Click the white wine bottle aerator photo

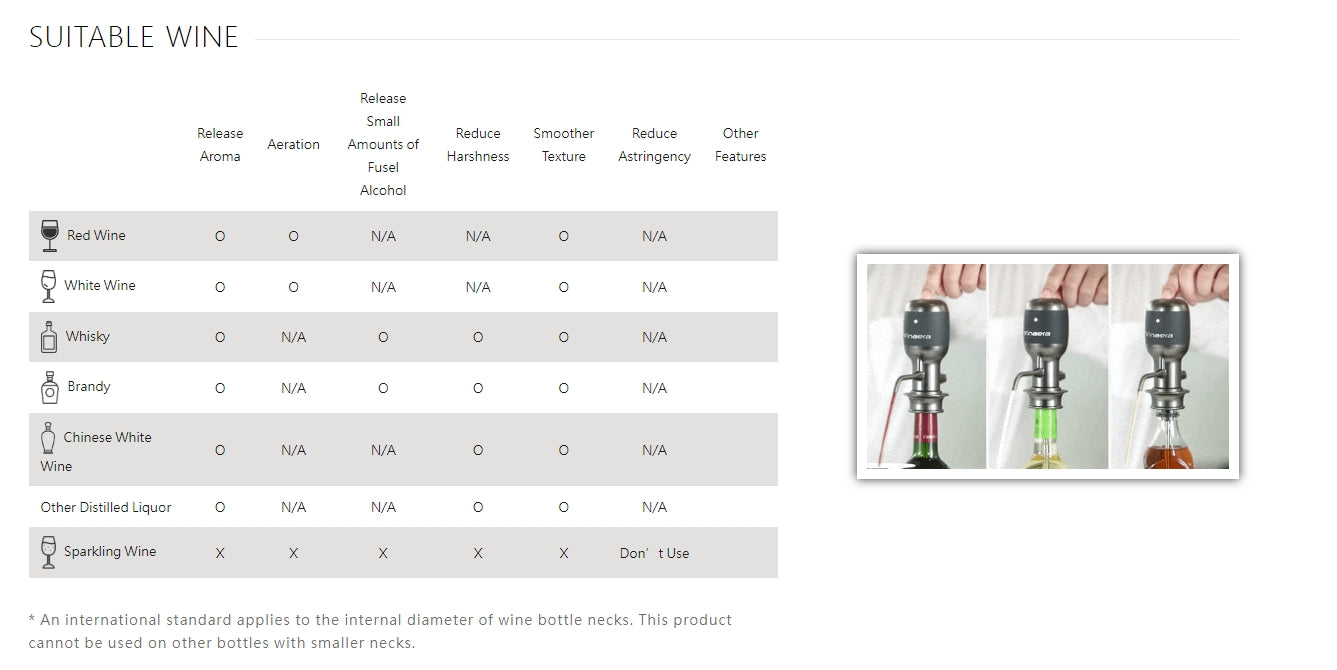(x=1048, y=366)
